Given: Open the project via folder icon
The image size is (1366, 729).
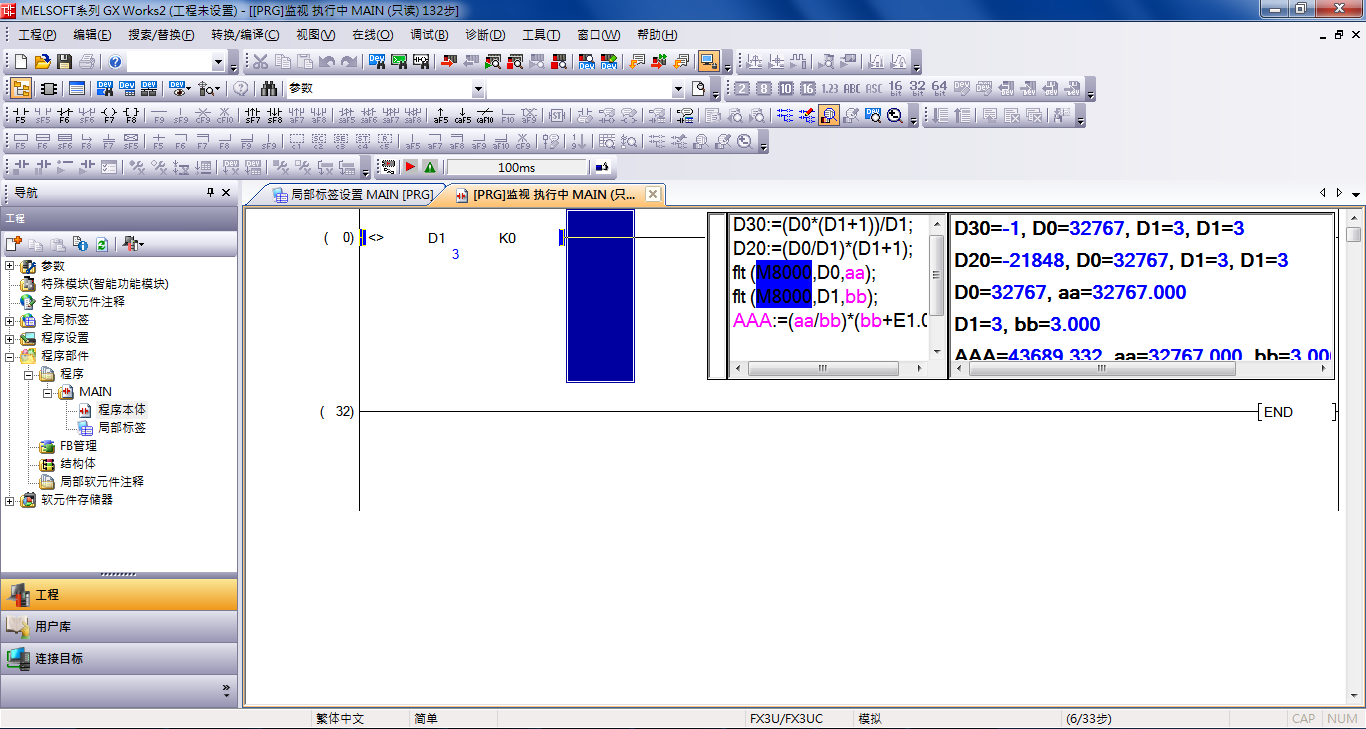Looking at the screenshot, I should pyautogui.click(x=42, y=62).
